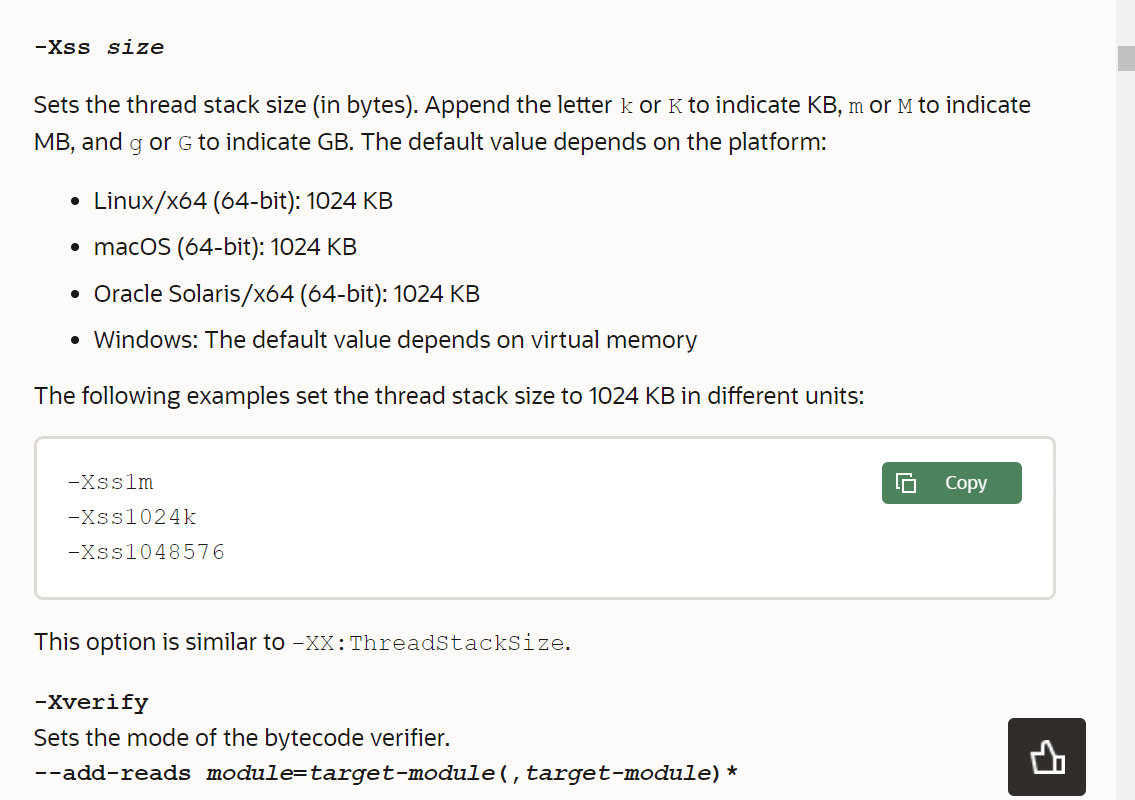
Task: Click the uppercase G inline code letter
Action: click(184, 143)
